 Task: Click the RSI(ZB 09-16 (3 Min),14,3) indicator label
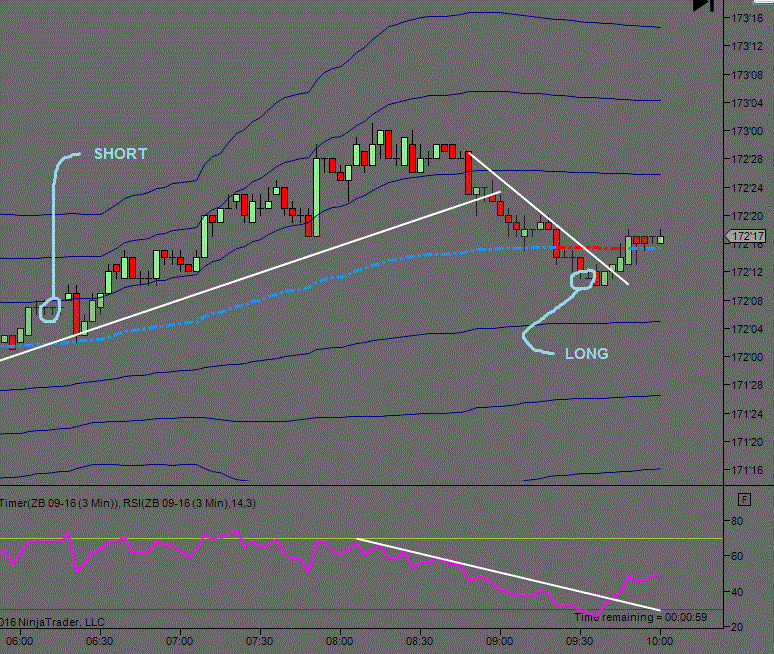(189, 503)
